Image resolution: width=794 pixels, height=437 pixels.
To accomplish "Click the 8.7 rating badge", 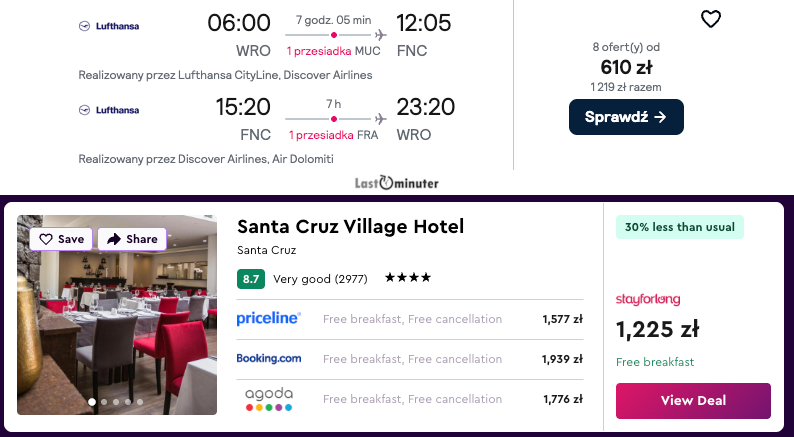I will pyautogui.click(x=250, y=279).
